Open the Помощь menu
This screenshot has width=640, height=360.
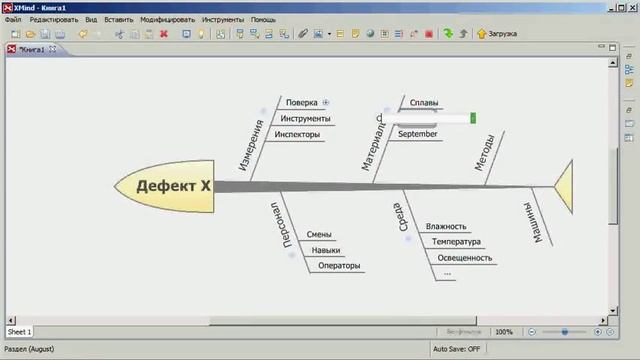point(263,19)
